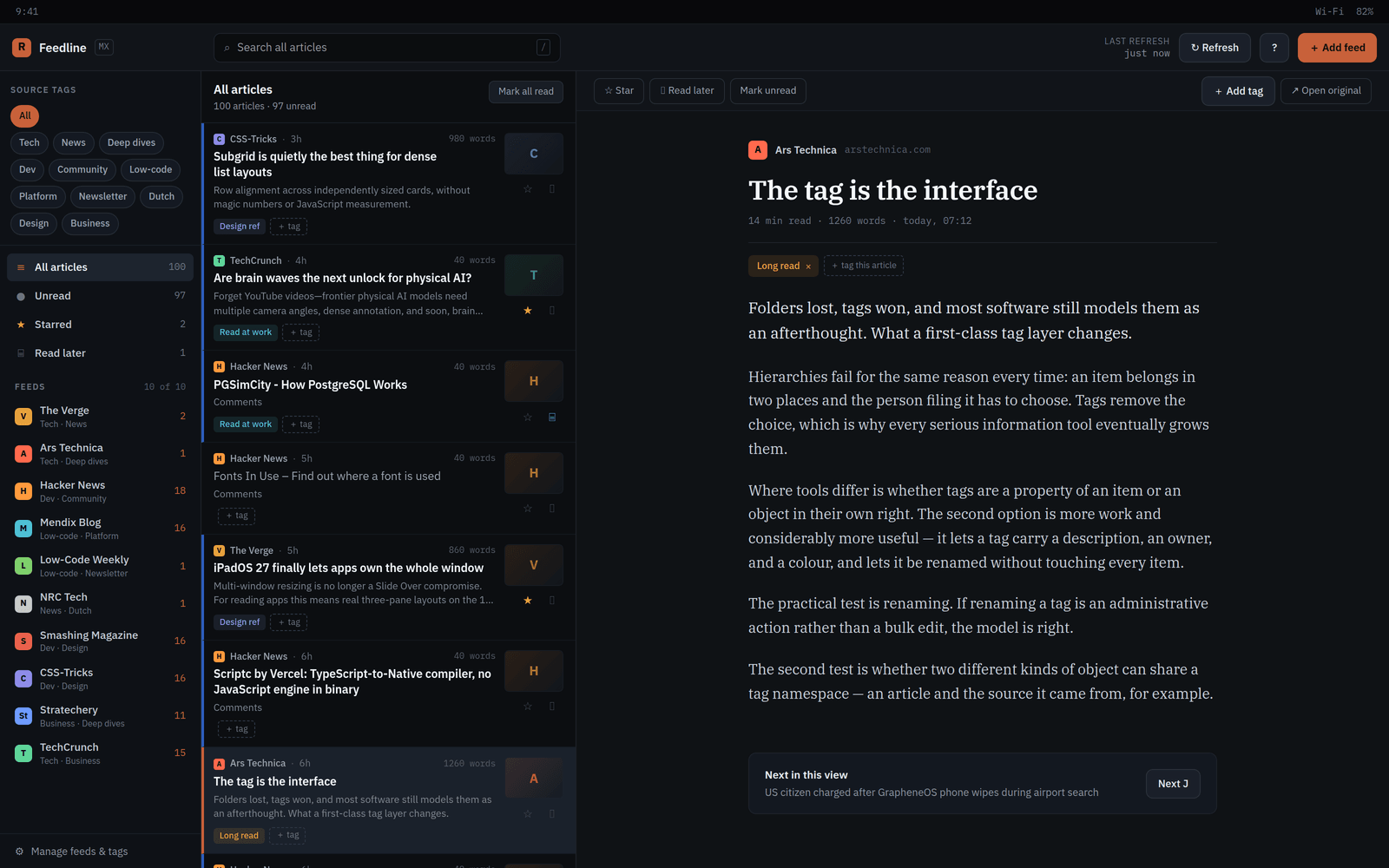Screen dimensions: 1389x868
Task: Open original article in browser
Action: 1326,91
